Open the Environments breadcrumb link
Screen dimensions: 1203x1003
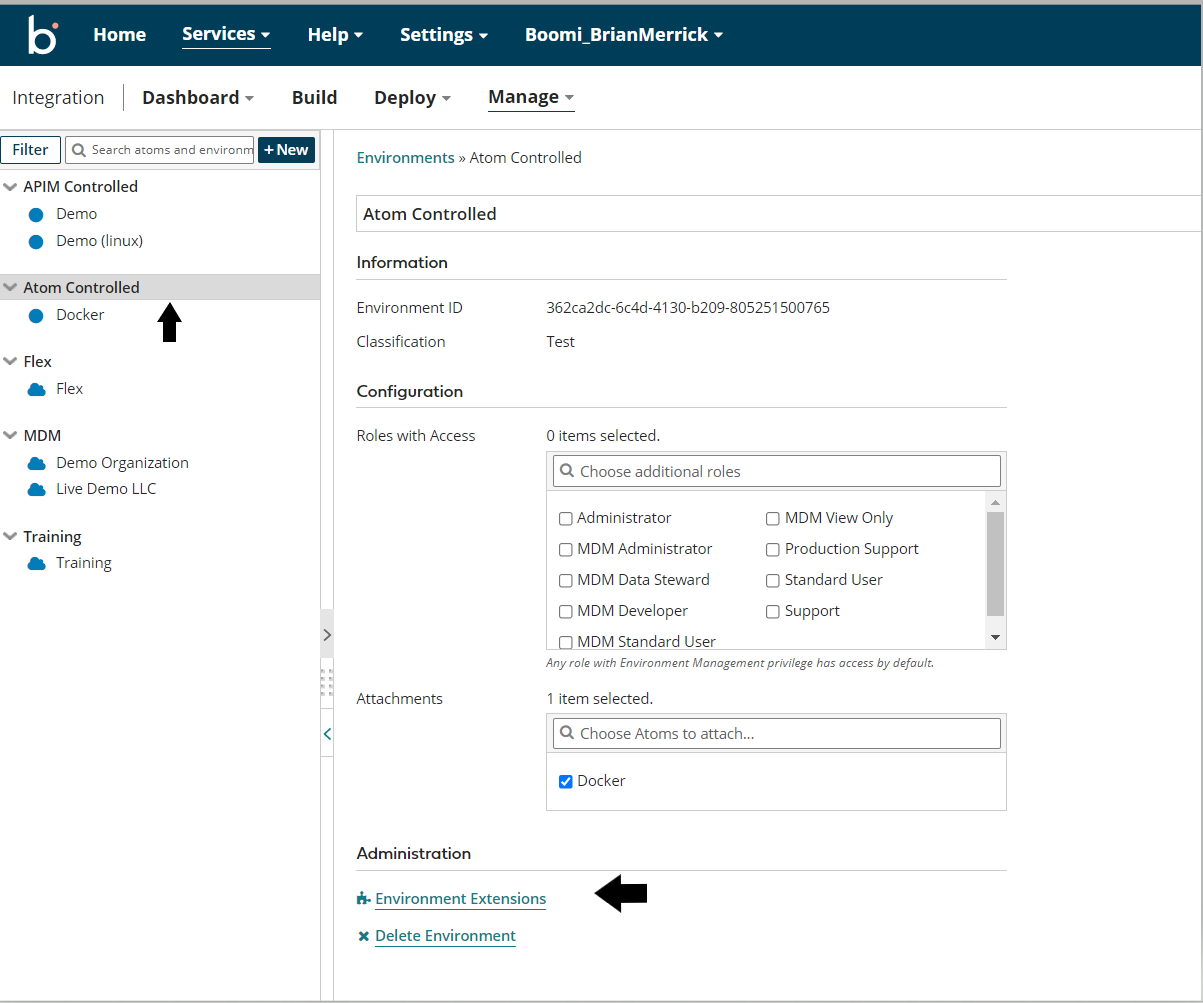(x=405, y=157)
